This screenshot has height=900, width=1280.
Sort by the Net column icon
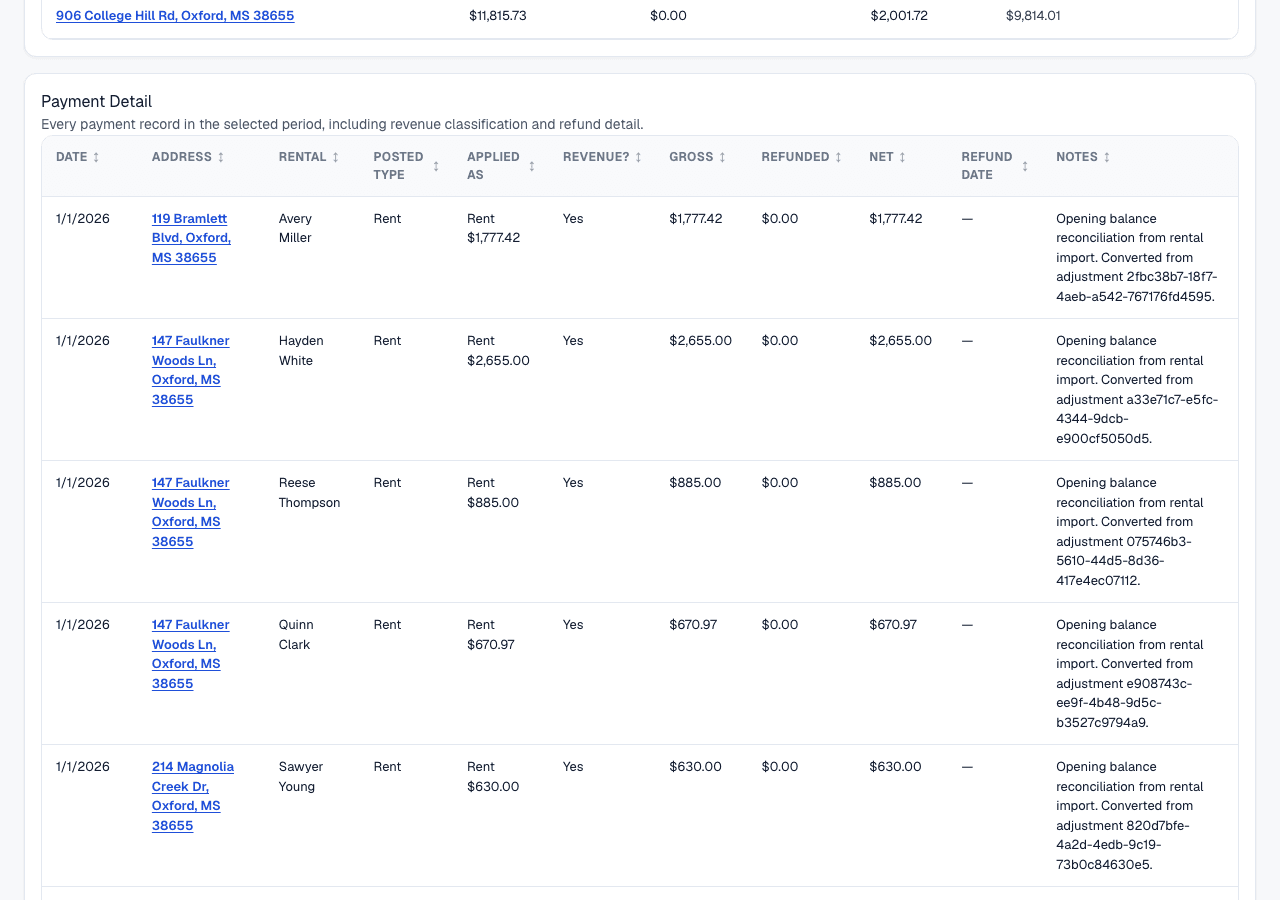pyautogui.click(x=902, y=158)
